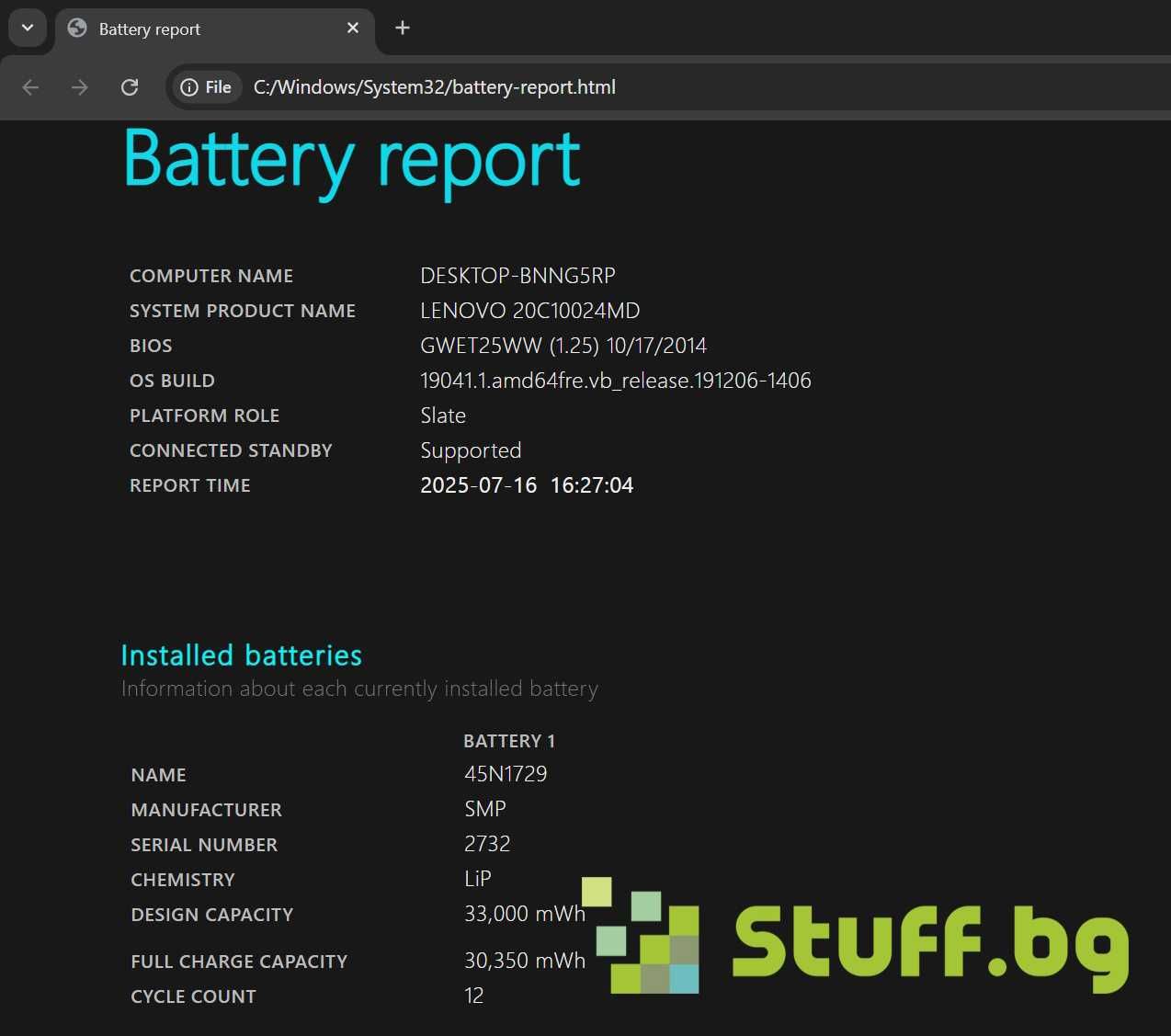
Task: Select the SERIAL NUMBER label
Action: tap(204, 845)
